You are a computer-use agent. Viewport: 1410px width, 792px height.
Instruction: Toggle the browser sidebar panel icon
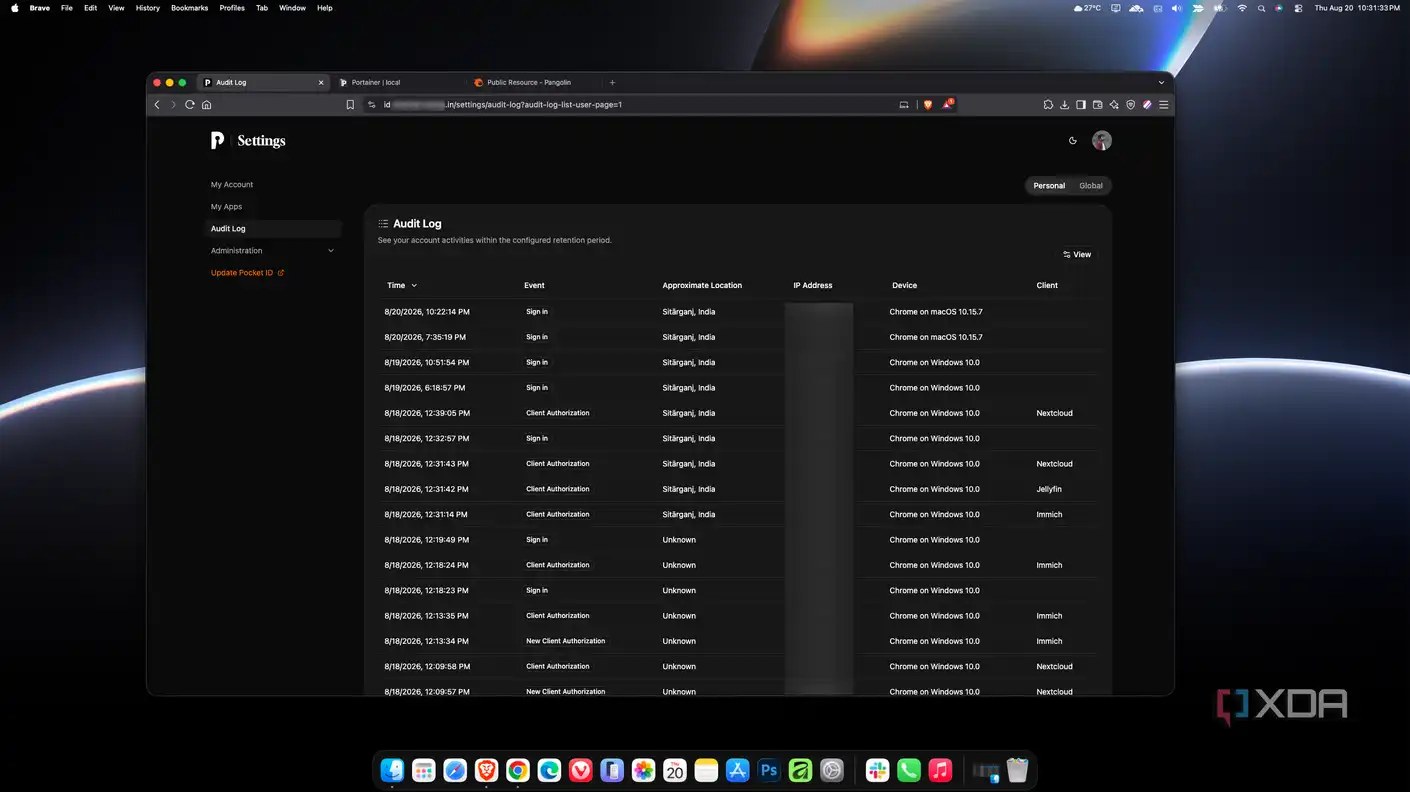point(1081,104)
